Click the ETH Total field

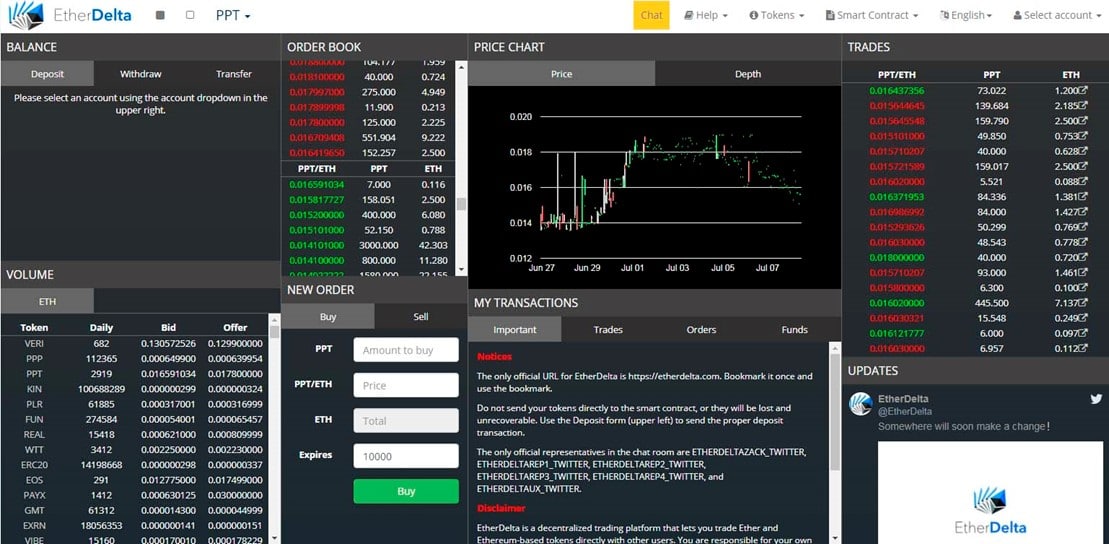coord(406,420)
